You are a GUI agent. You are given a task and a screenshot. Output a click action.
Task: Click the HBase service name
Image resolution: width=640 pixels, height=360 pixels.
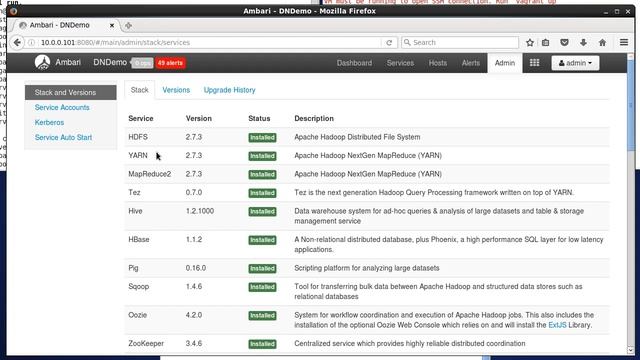[x=139, y=239]
